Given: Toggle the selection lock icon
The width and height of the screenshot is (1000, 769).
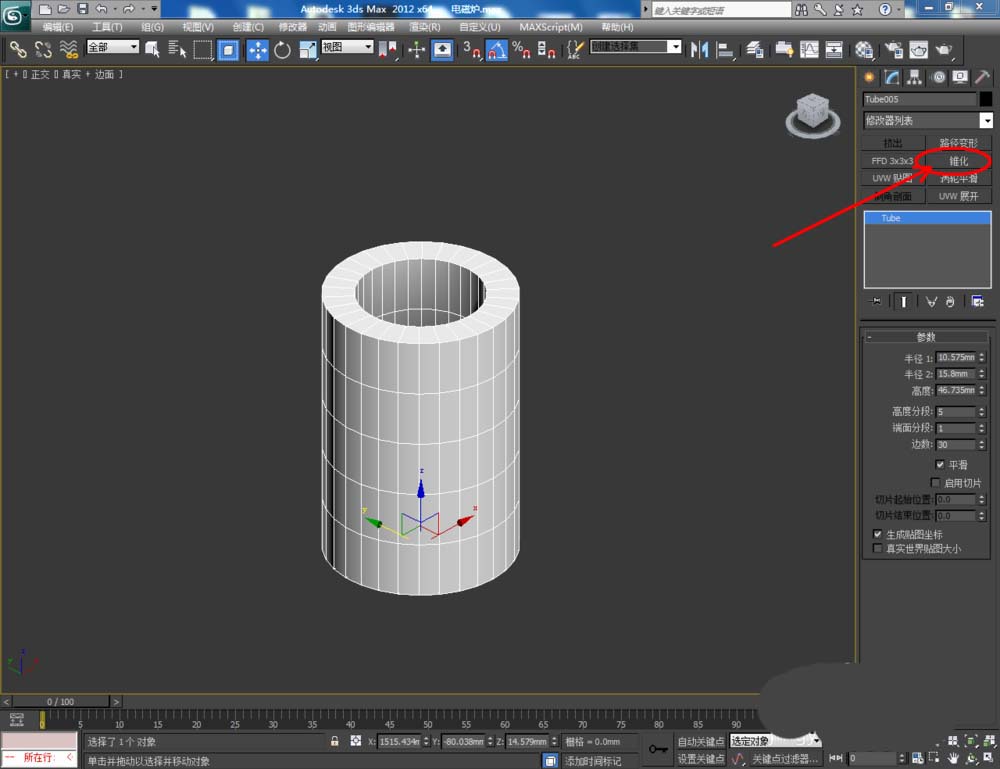Looking at the screenshot, I should coord(335,741).
